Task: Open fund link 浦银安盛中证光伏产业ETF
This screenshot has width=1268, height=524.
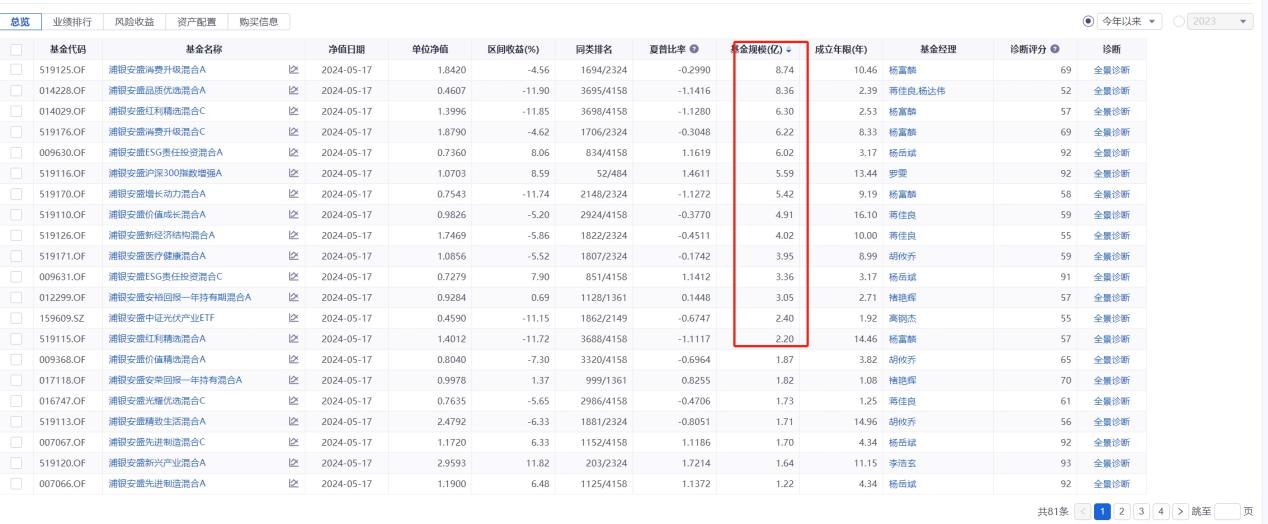Action: tap(161, 318)
